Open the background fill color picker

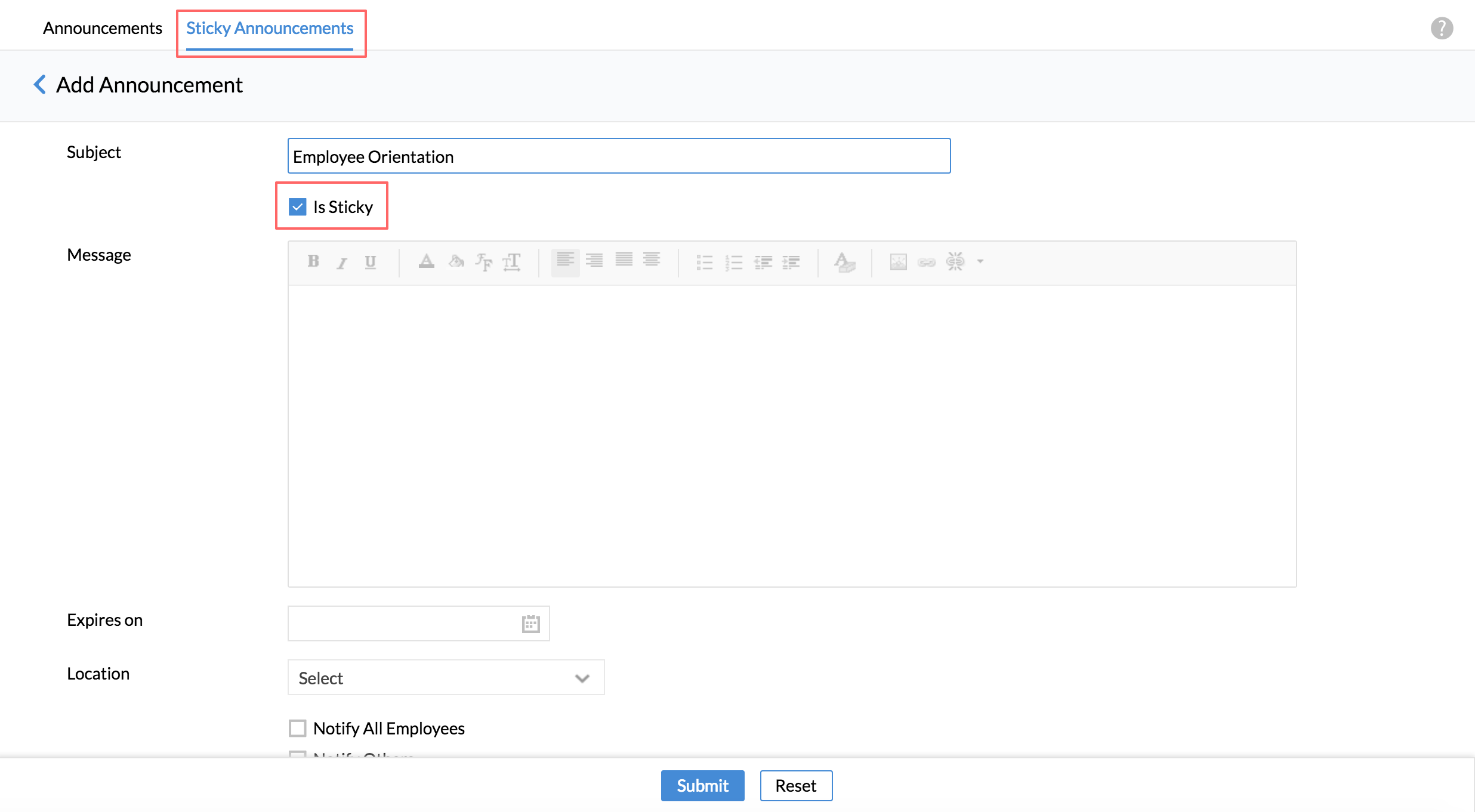[456, 261]
